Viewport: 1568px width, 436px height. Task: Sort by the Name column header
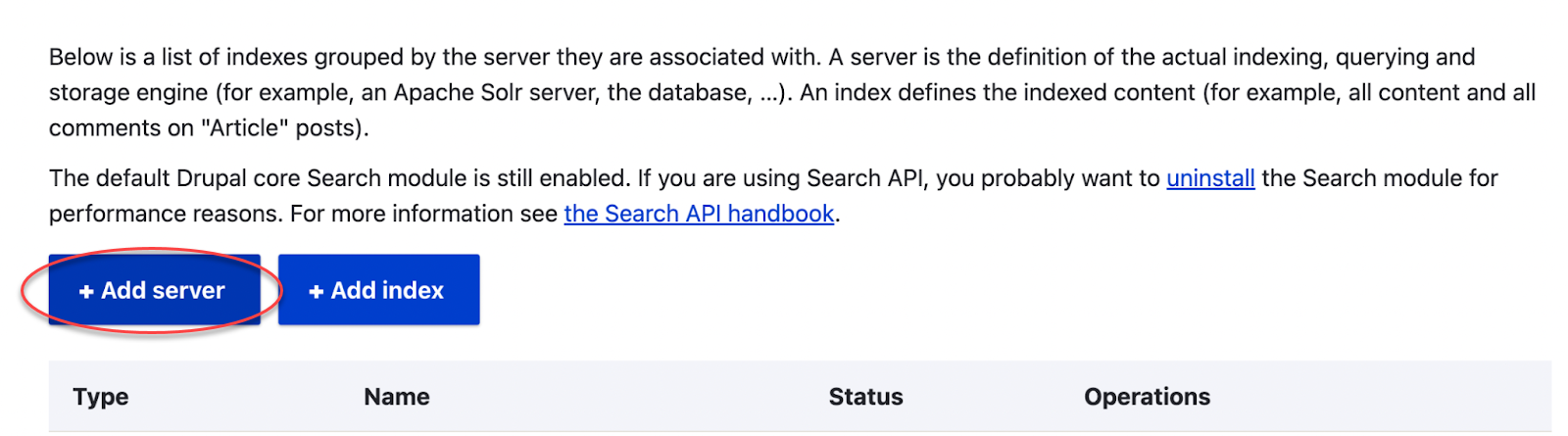pyautogui.click(x=397, y=397)
